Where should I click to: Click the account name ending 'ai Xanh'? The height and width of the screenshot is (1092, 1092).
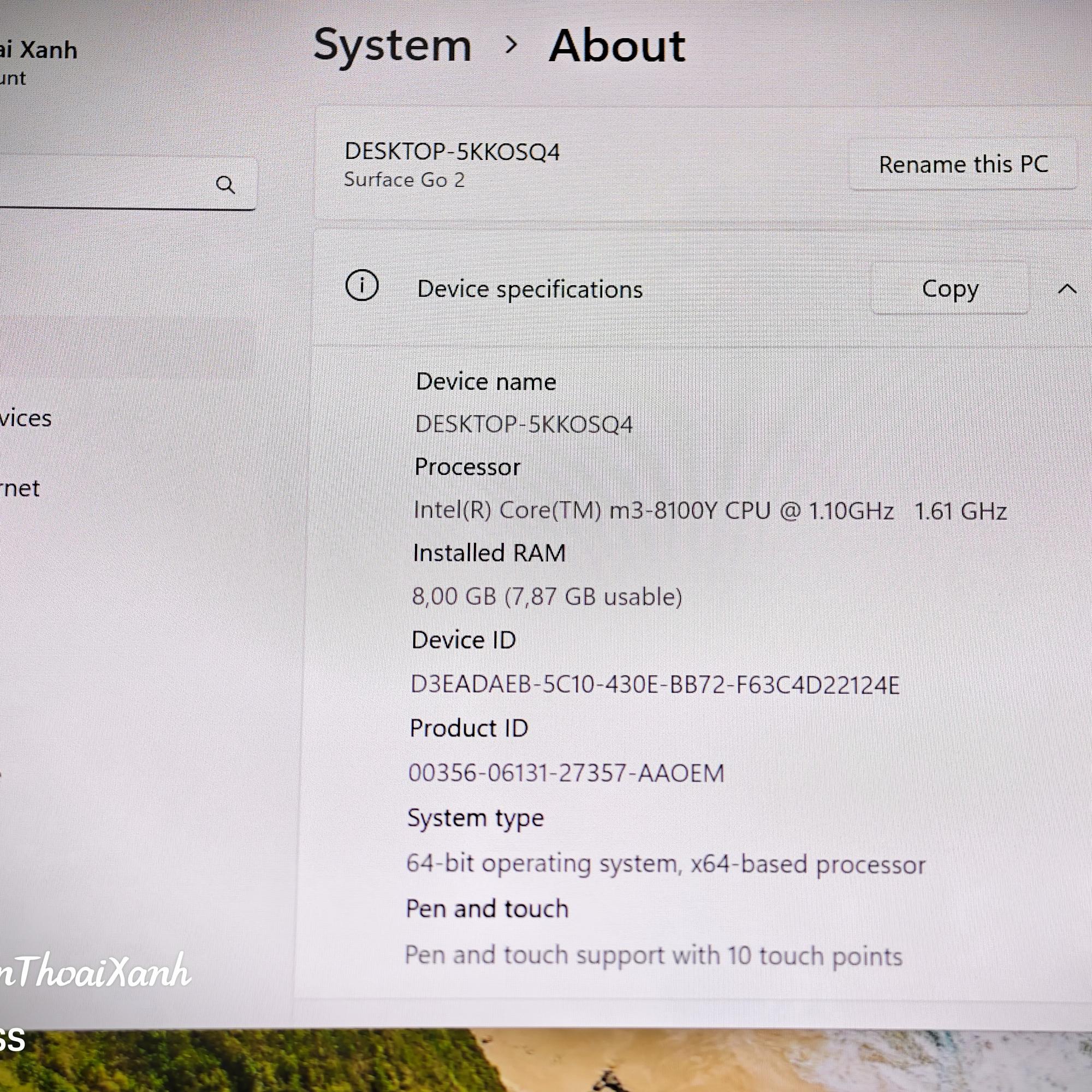(38, 50)
